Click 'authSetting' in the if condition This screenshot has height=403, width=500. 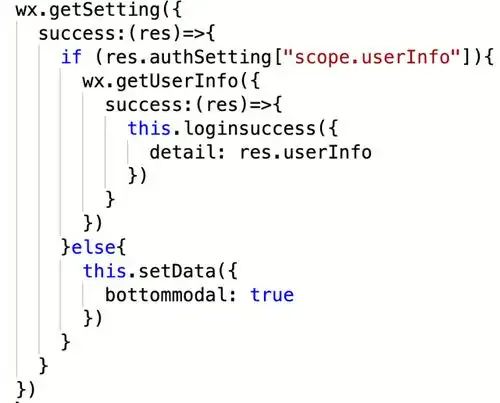(x=211, y=57)
